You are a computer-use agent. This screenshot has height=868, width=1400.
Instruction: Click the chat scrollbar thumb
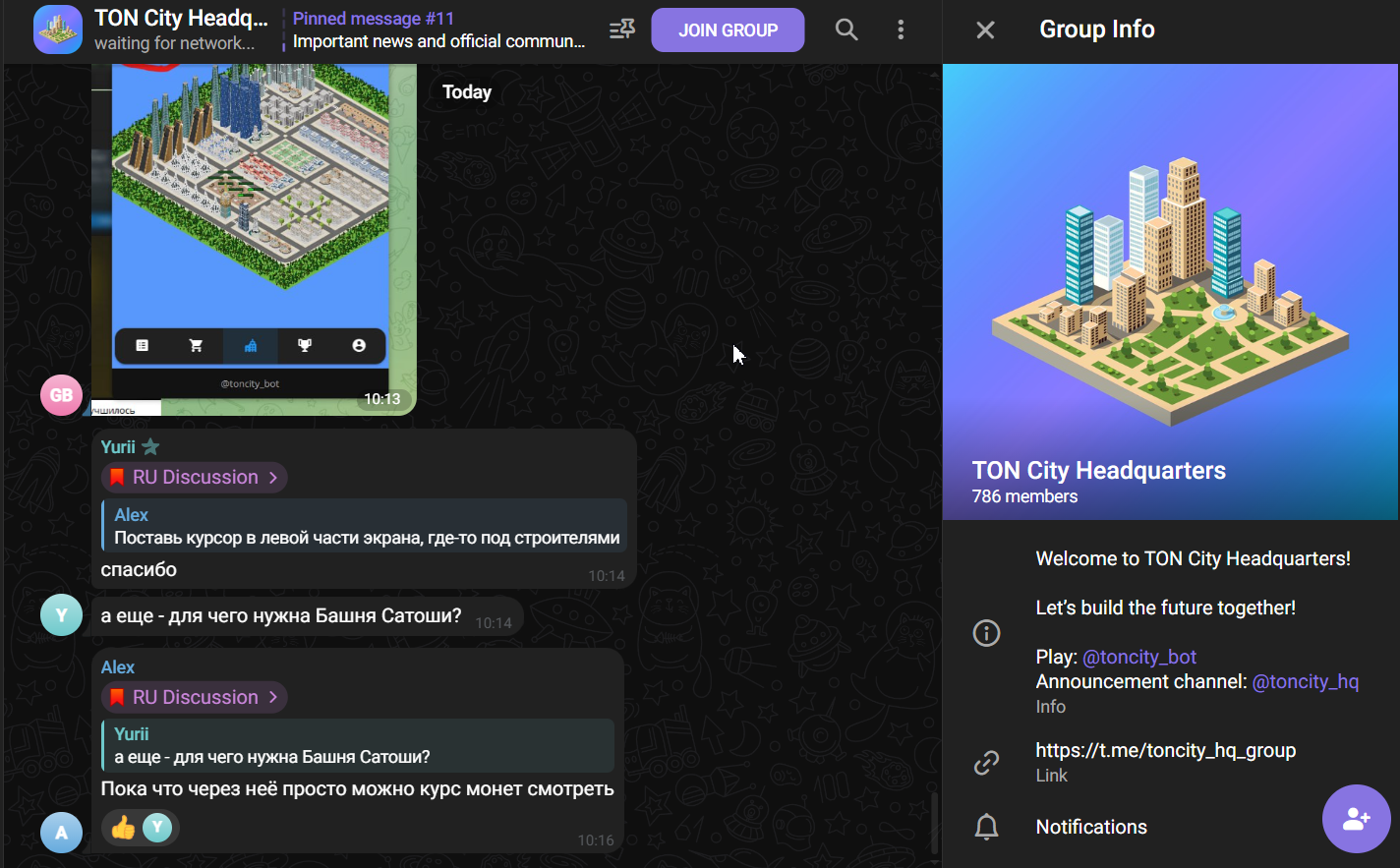click(x=933, y=824)
